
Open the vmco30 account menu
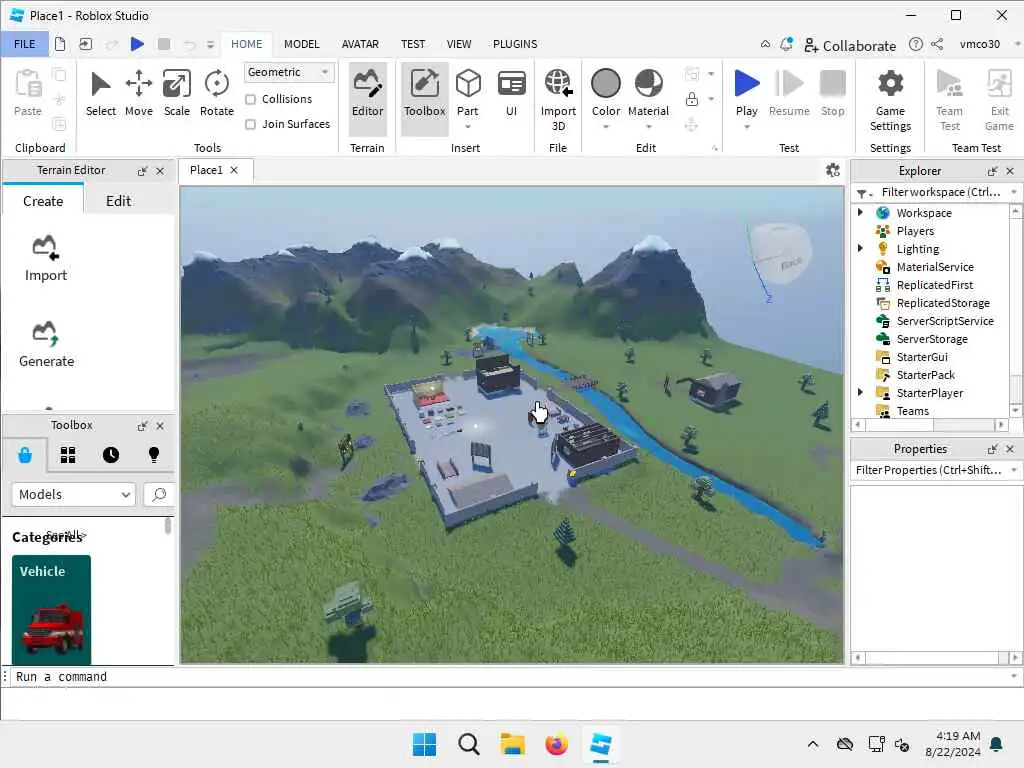click(980, 44)
